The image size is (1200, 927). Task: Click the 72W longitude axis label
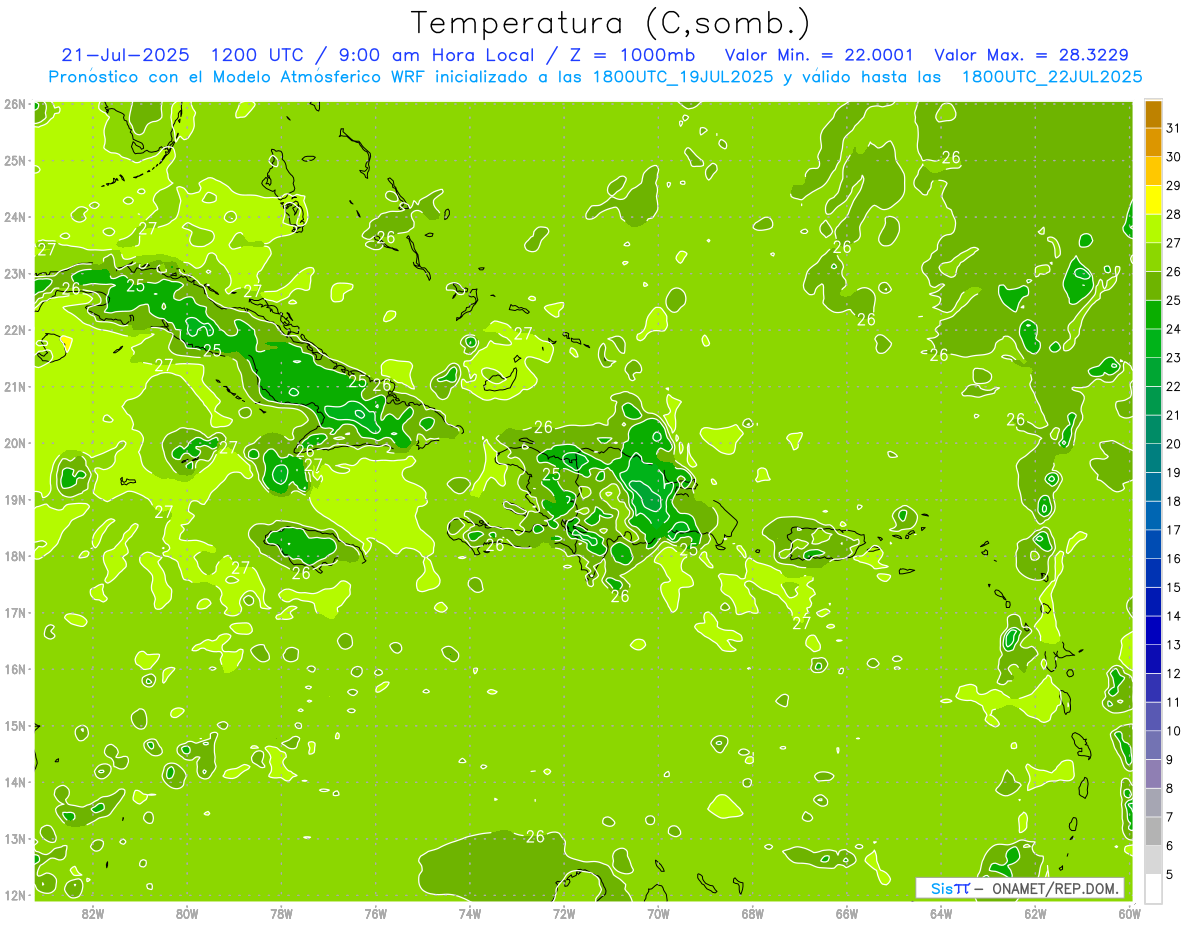(564, 912)
